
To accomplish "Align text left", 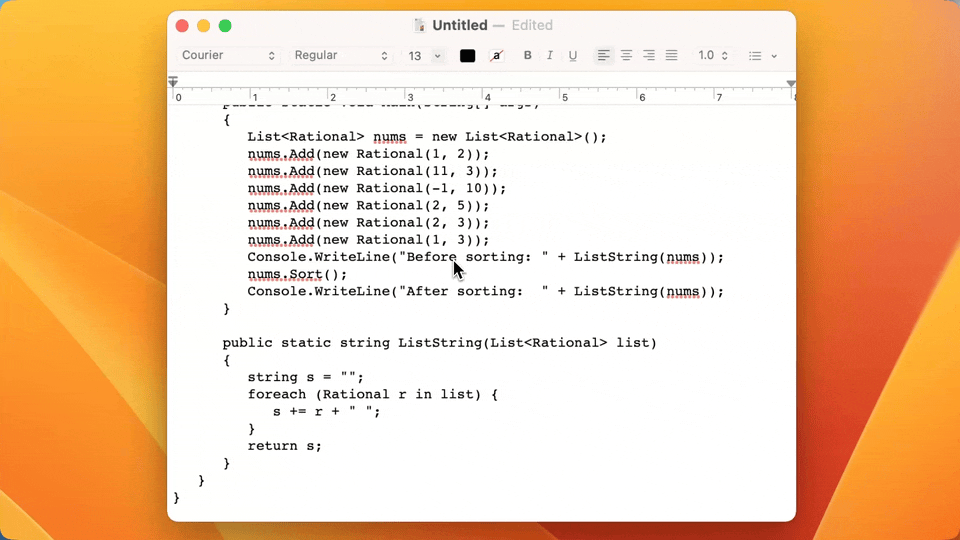I will point(603,56).
